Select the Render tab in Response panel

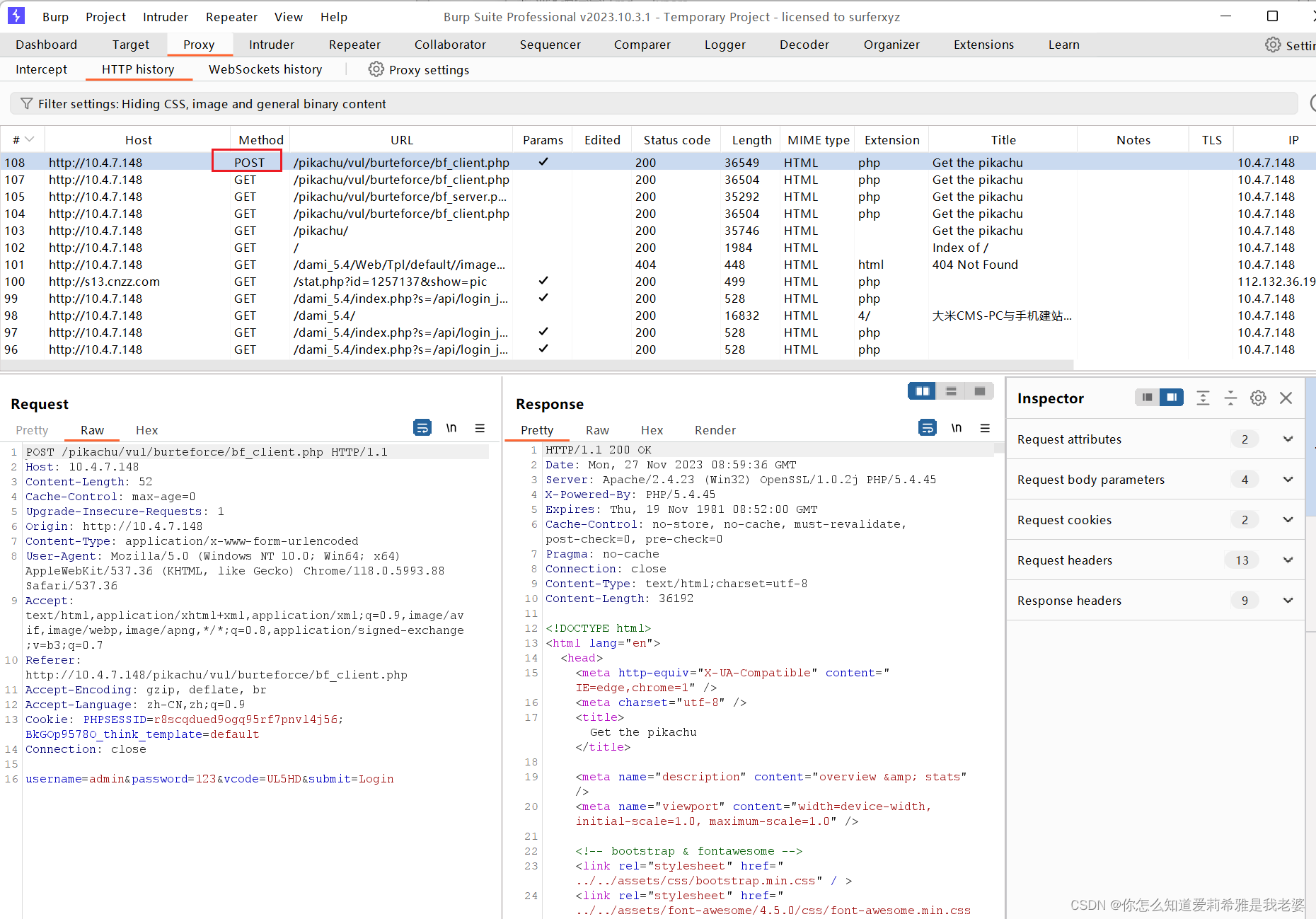[x=715, y=430]
